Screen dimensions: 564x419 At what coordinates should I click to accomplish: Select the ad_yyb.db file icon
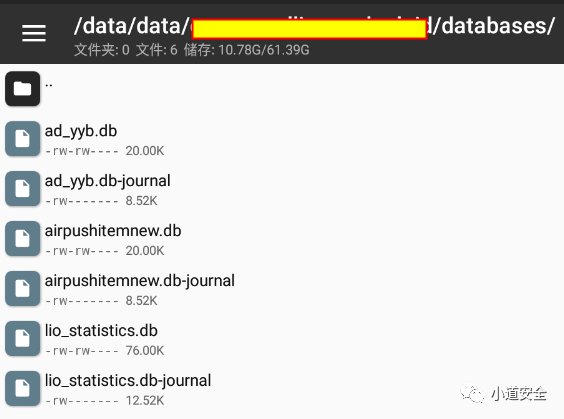(23, 138)
